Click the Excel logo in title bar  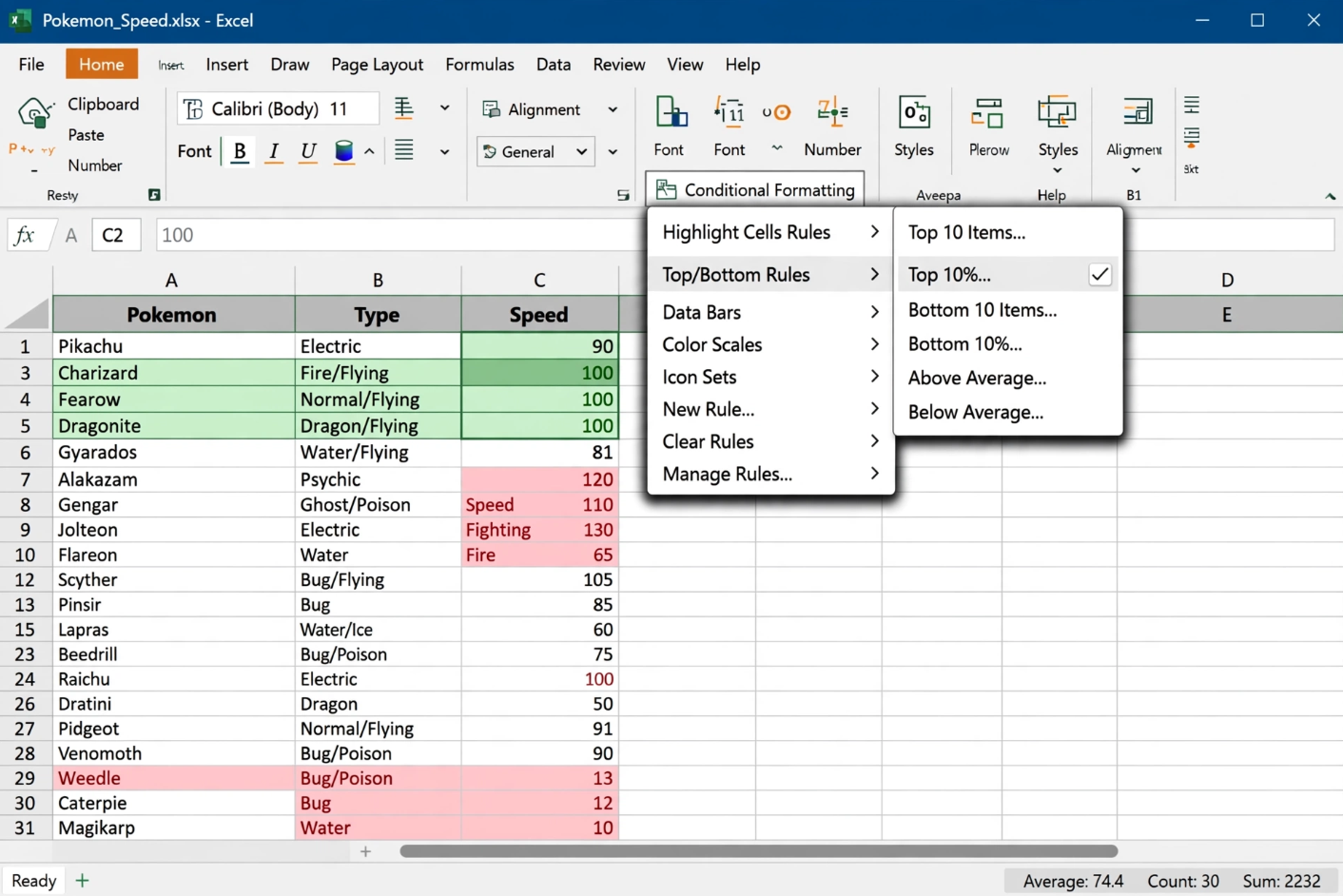coord(19,20)
